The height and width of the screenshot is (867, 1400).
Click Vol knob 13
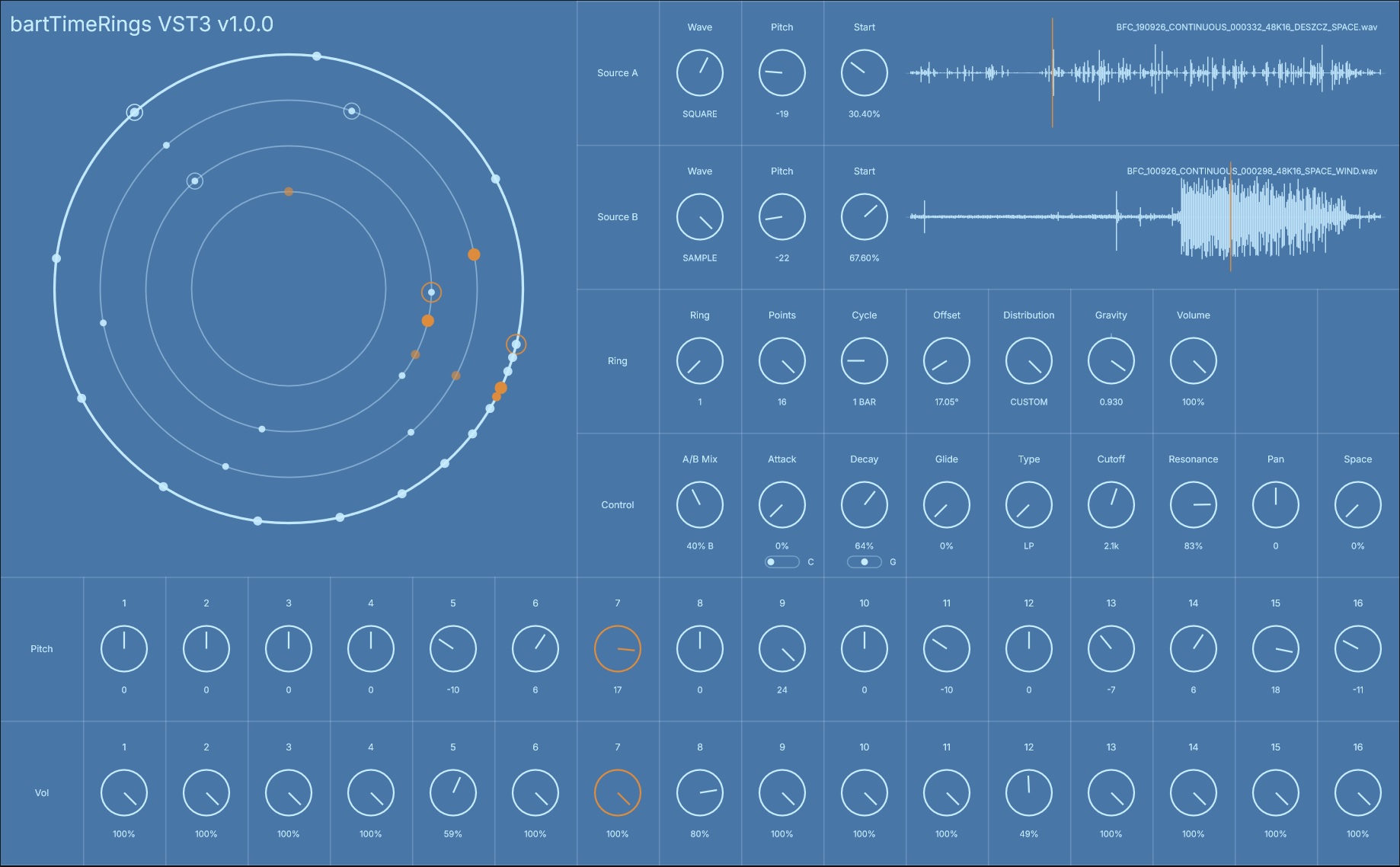coord(1111,793)
